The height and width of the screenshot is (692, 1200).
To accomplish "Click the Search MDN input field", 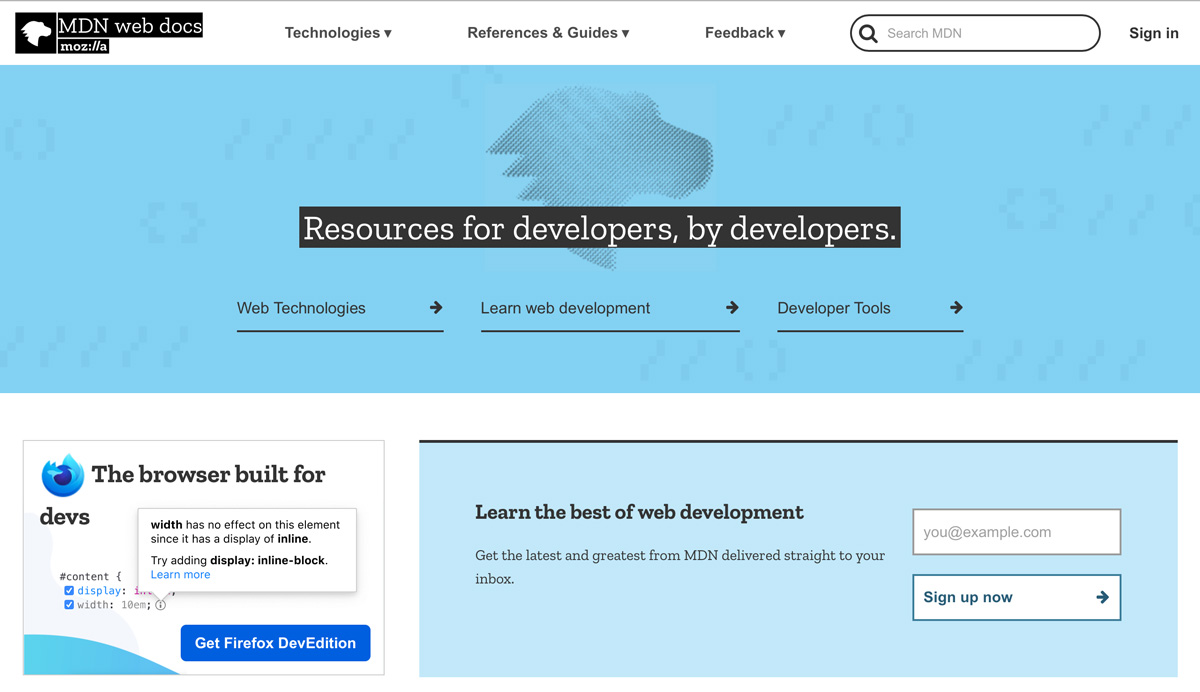I will coord(975,33).
